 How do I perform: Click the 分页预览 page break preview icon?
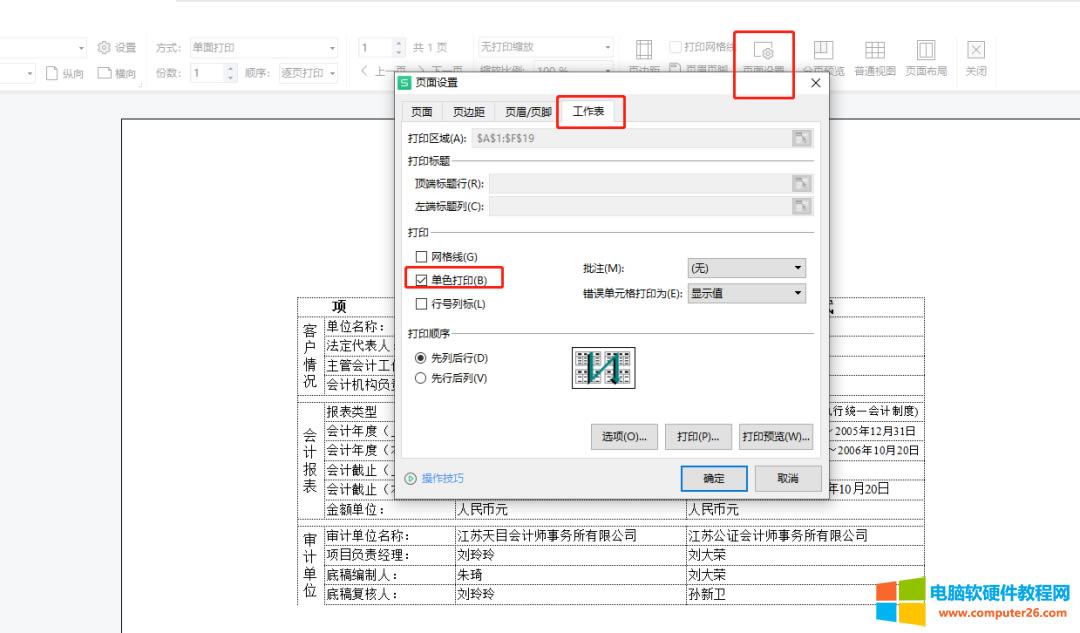823,58
